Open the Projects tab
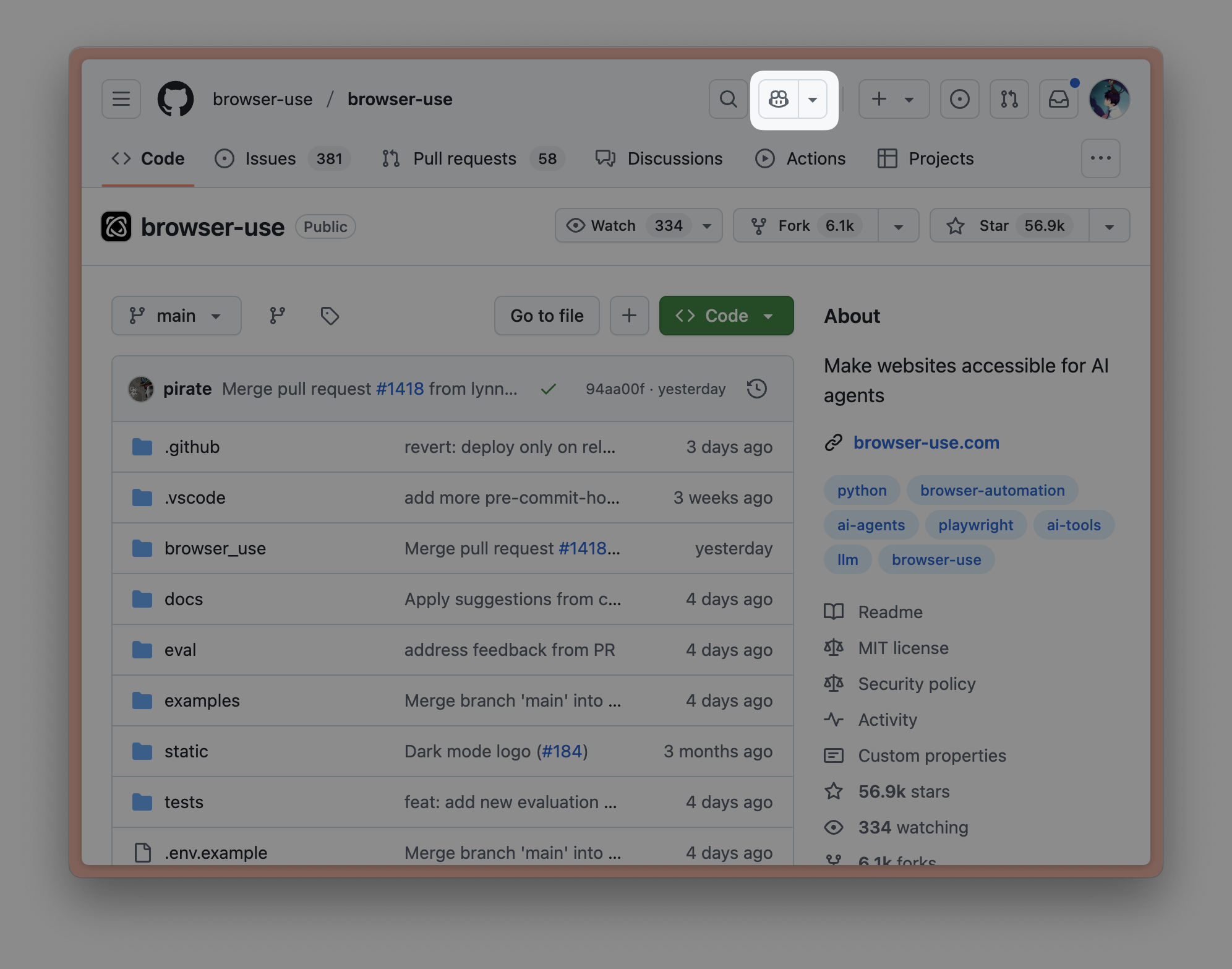 tap(926, 158)
